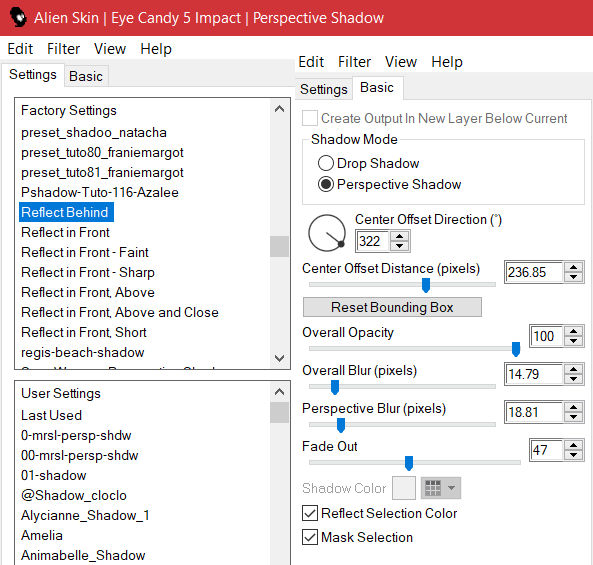Image resolution: width=593 pixels, height=565 pixels.
Task: Select the Drop Shadow radio button
Action: (x=326, y=163)
